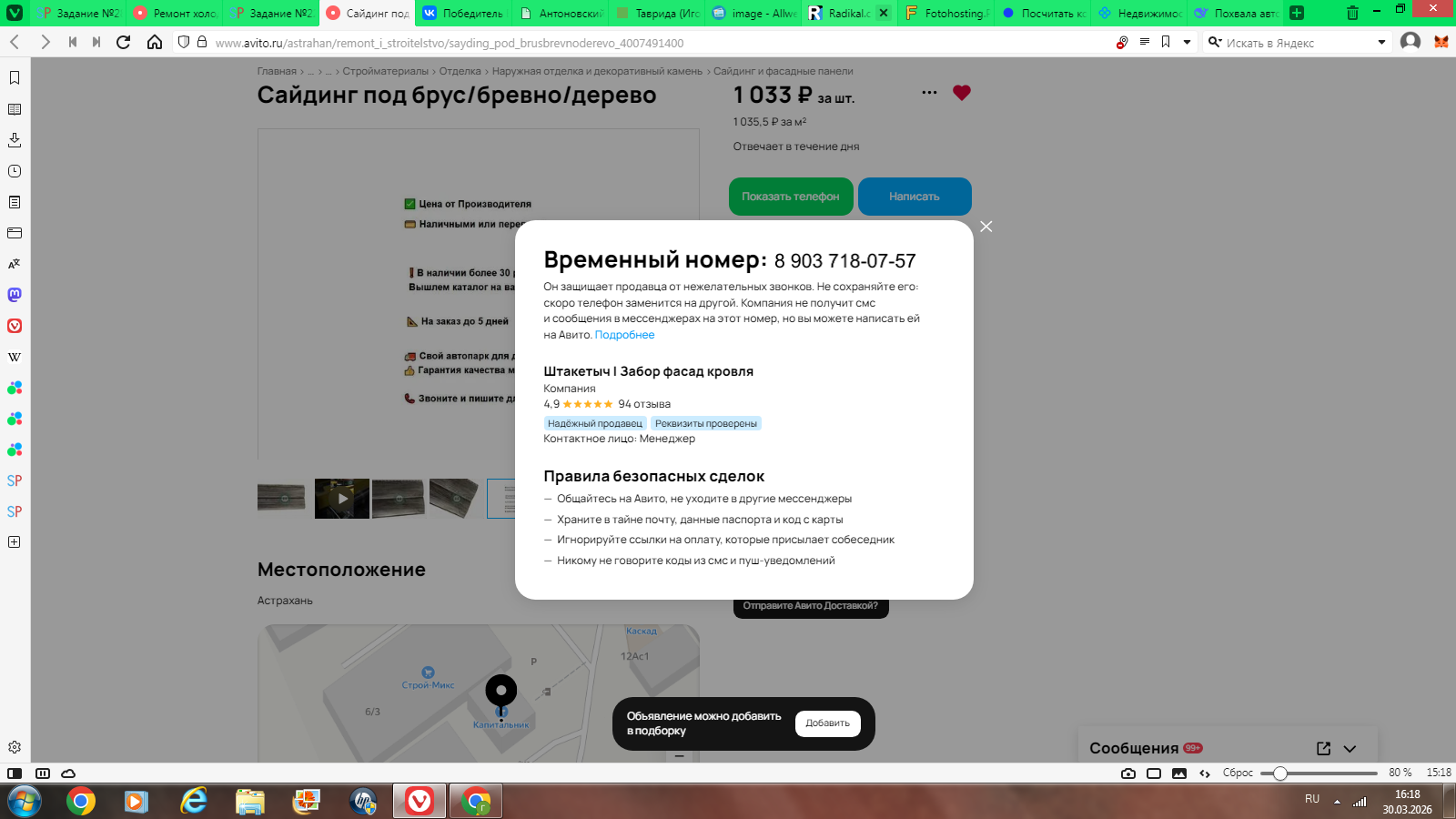Open the Translate panel

pyautogui.click(x=15, y=264)
